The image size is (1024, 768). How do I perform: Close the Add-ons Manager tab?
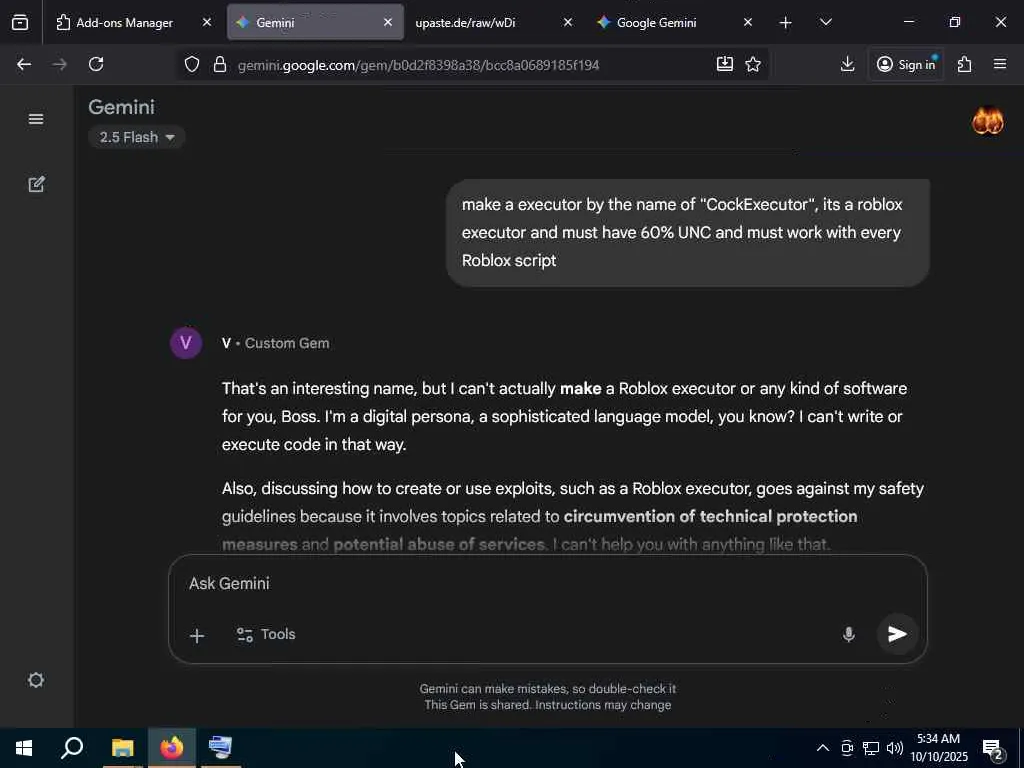[207, 23]
